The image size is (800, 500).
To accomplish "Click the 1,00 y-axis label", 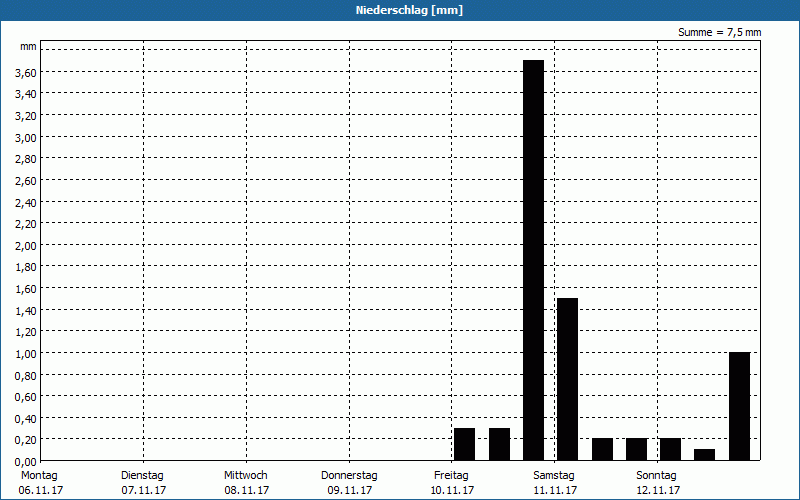I will [x=26, y=354].
